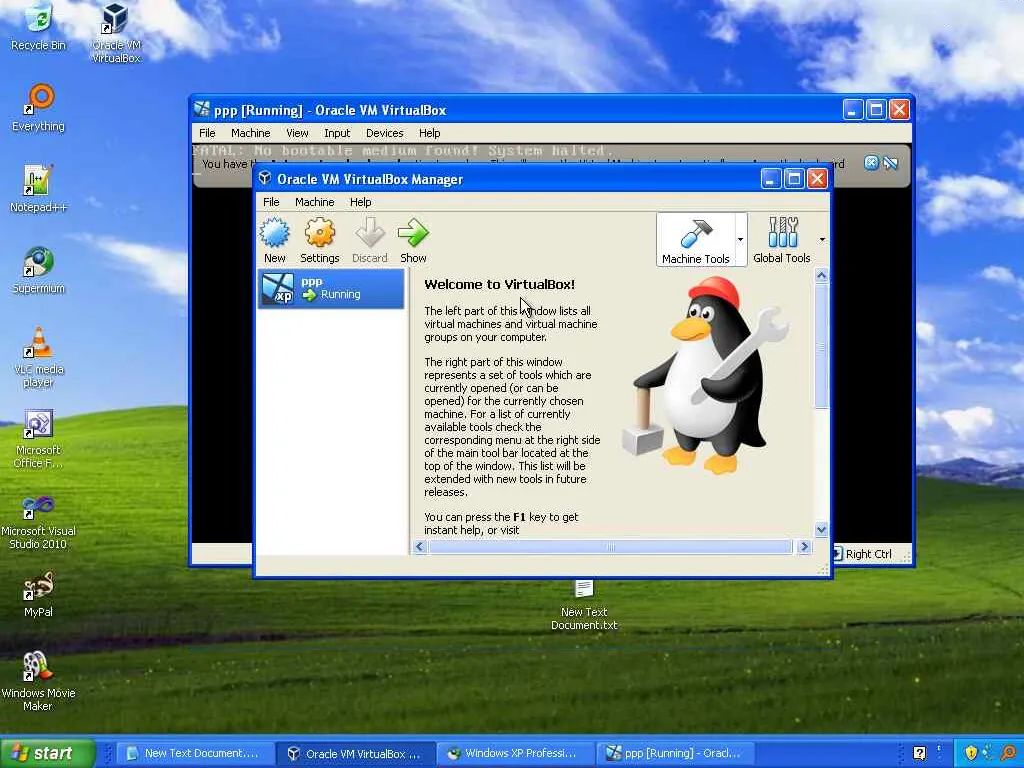Select the Everything desktop icon
Image resolution: width=1024 pixels, height=768 pixels.
pyautogui.click(x=38, y=108)
